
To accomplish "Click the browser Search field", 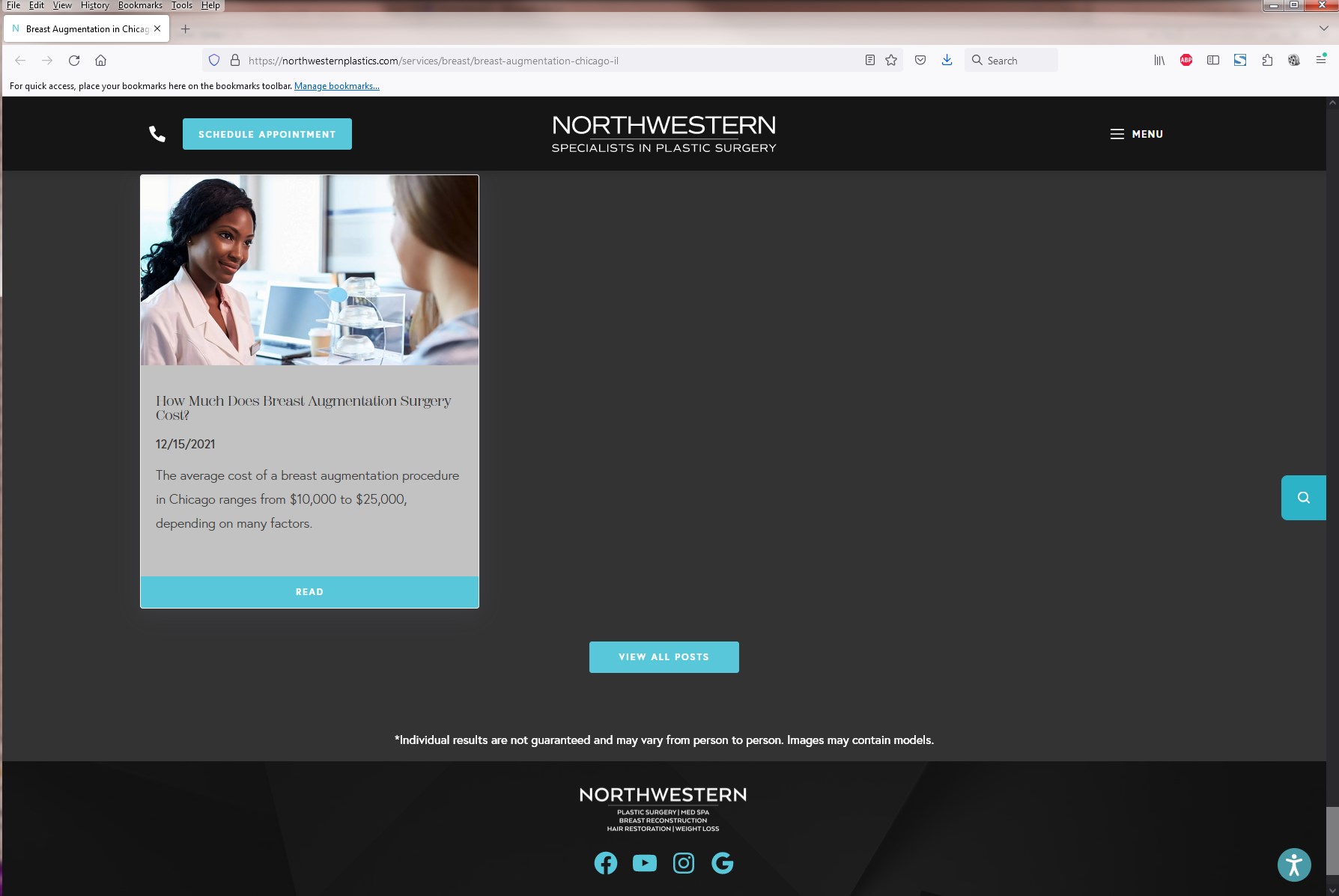I will click(x=1012, y=61).
